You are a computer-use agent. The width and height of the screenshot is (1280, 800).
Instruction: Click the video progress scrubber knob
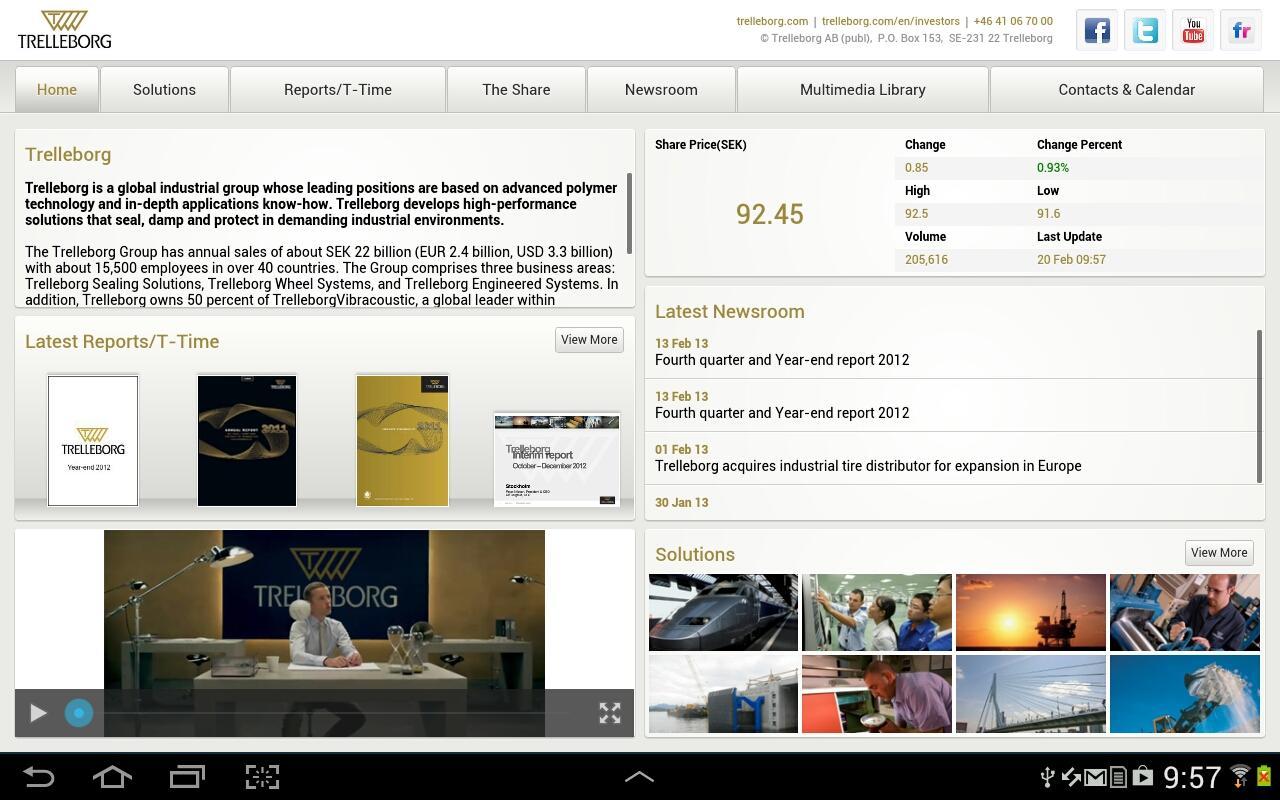click(x=79, y=713)
